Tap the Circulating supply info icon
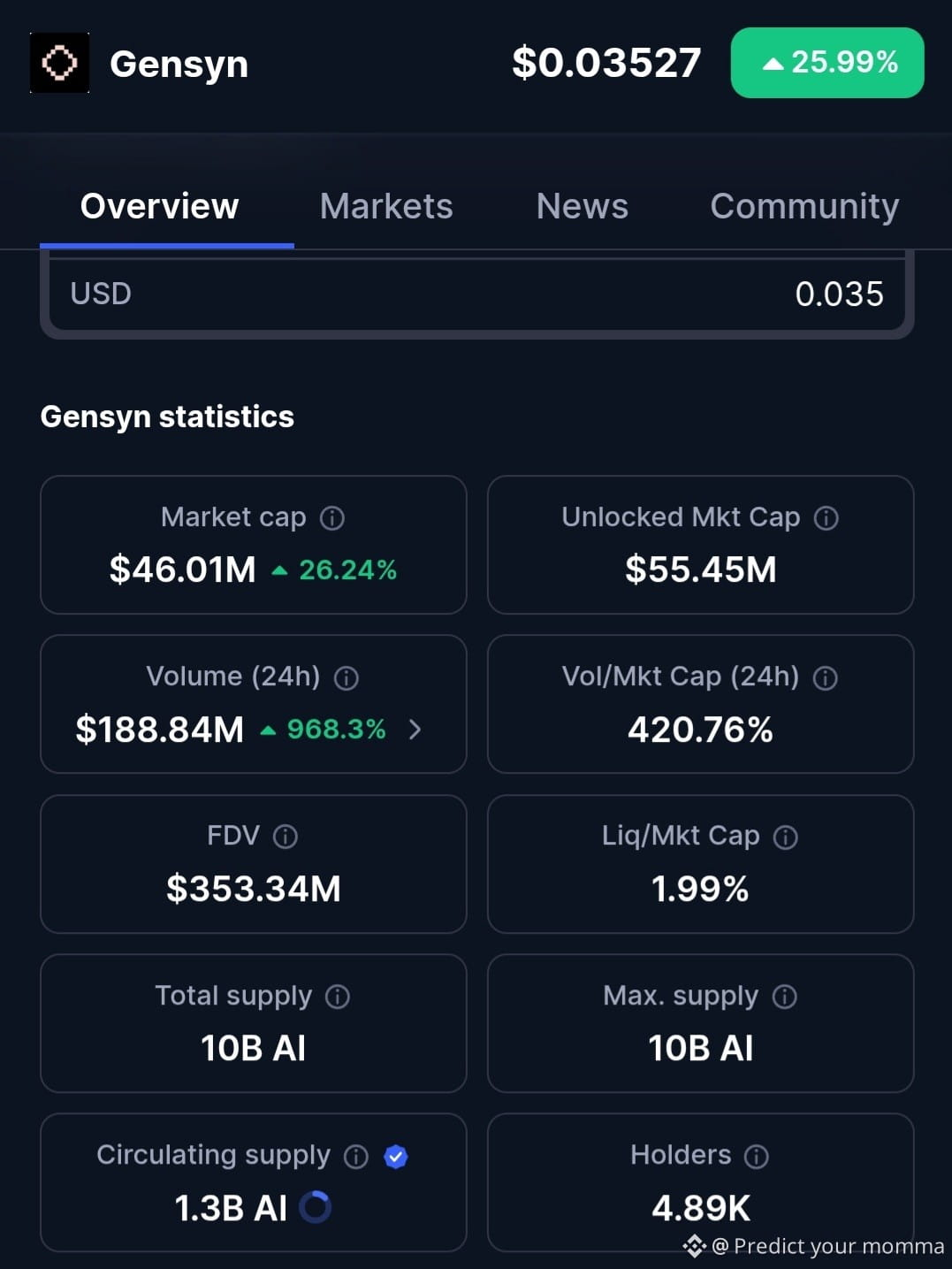This screenshot has height=1269, width=952. 356,1157
